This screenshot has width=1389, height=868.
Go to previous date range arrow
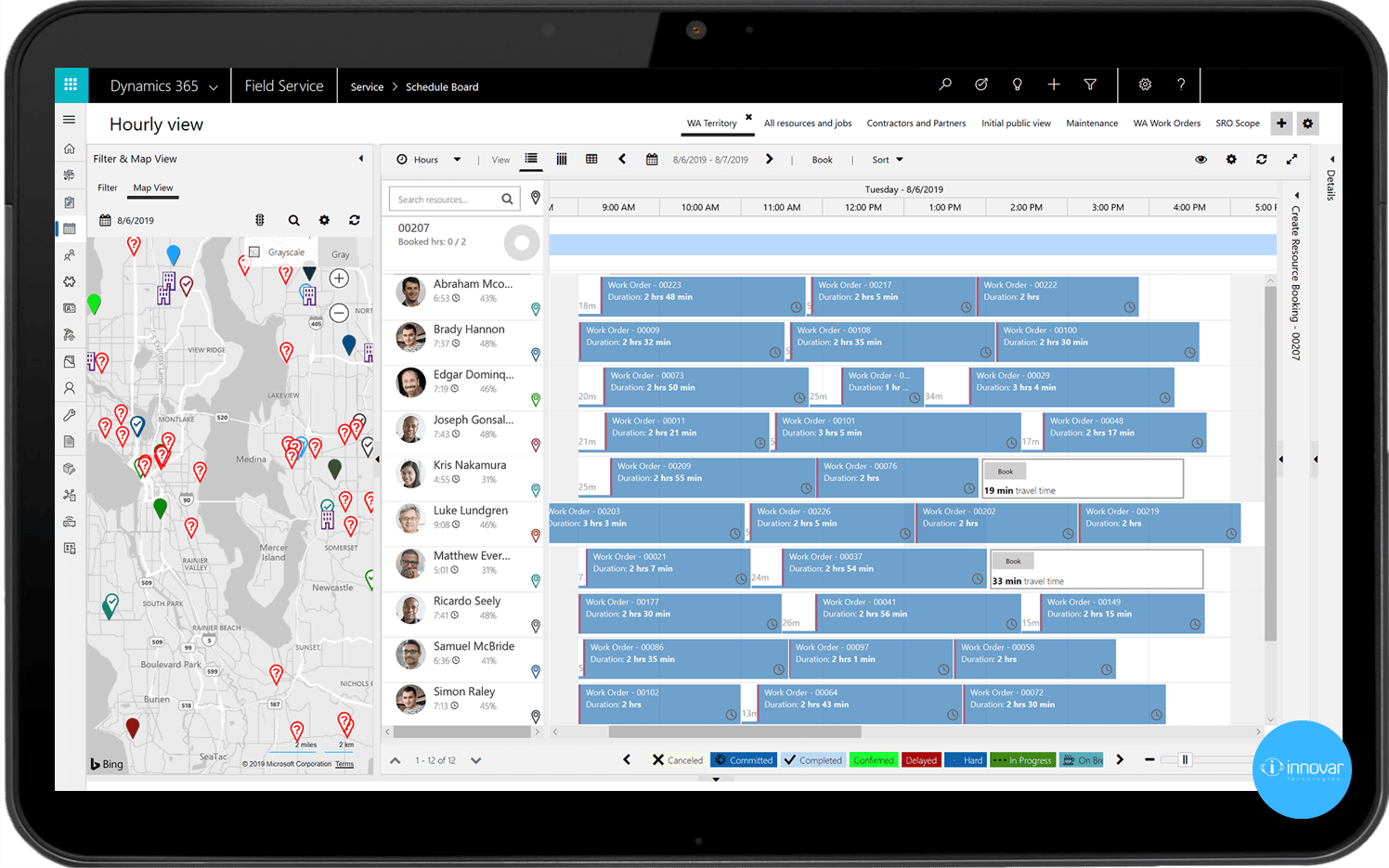[622, 159]
